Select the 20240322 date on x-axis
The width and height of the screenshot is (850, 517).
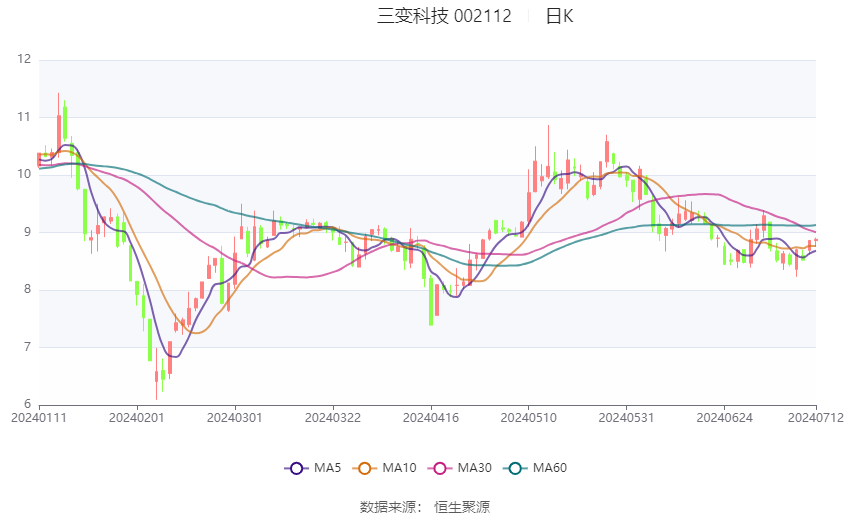(x=332, y=416)
